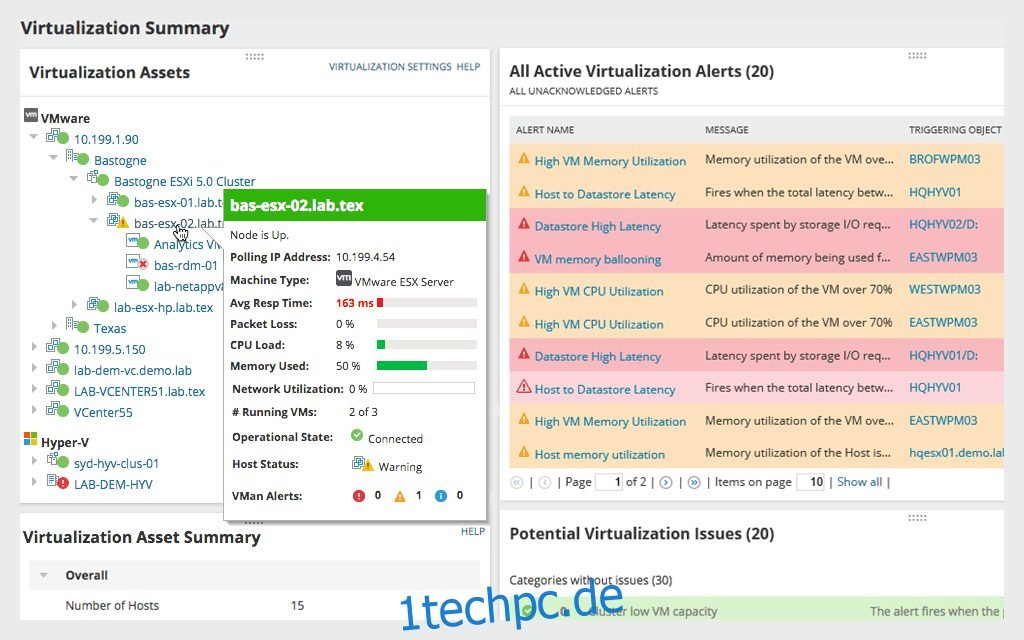Click the cluster icon beside Bastogne ESXi 5.0 Cluster
This screenshot has height=640, width=1024.
click(x=97, y=178)
